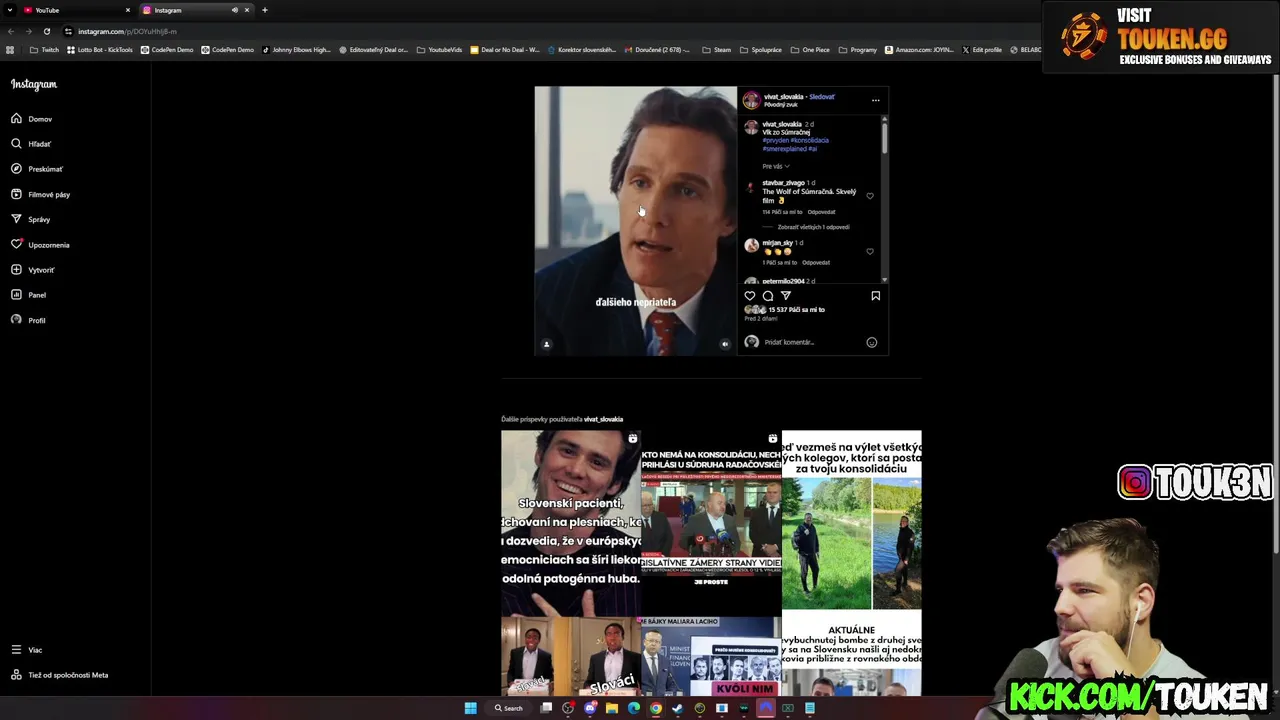Open File Explorer from the taskbar
Viewport: 1280px width, 720px height.
(612, 708)
